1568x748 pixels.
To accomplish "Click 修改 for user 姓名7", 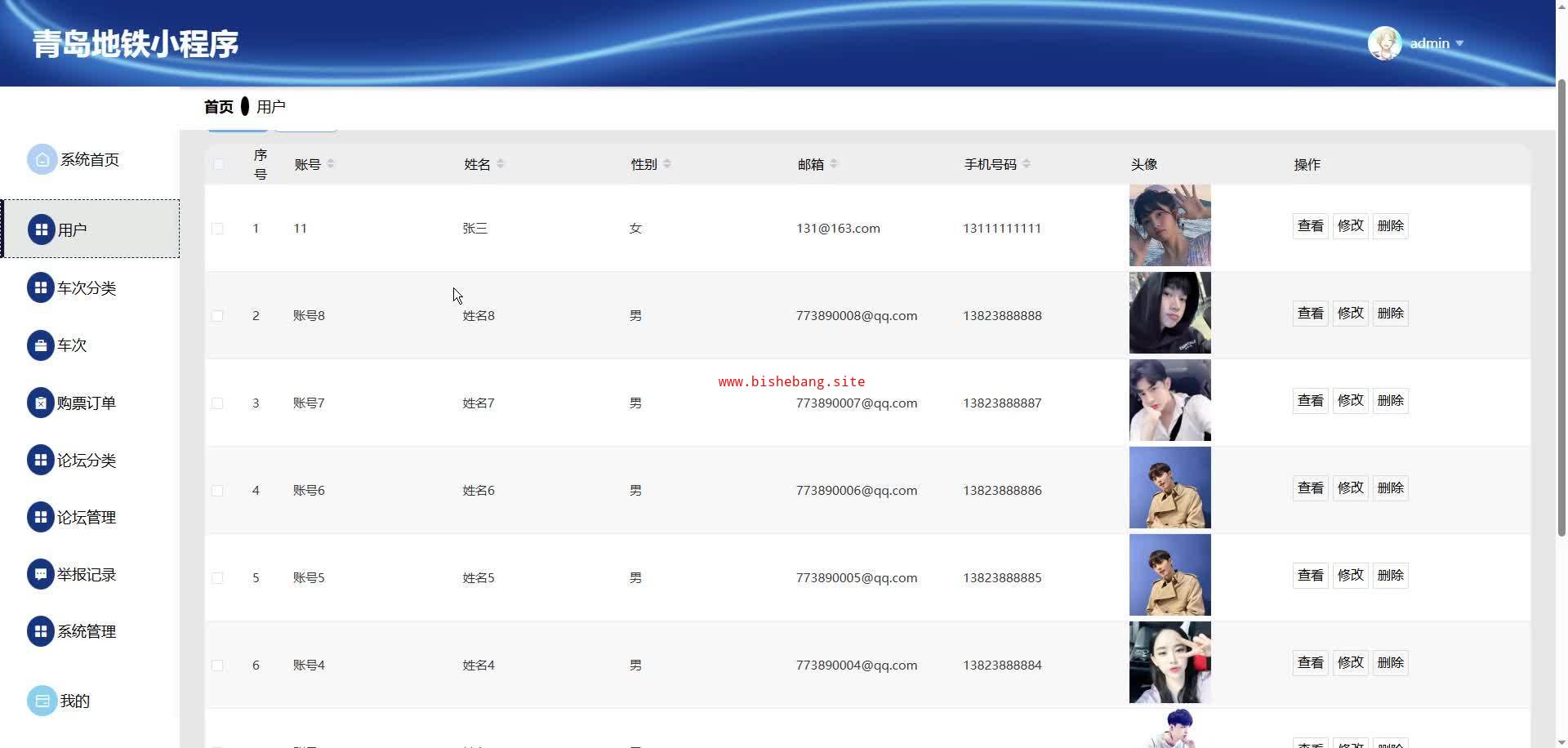I will (x=1351, y=401).
